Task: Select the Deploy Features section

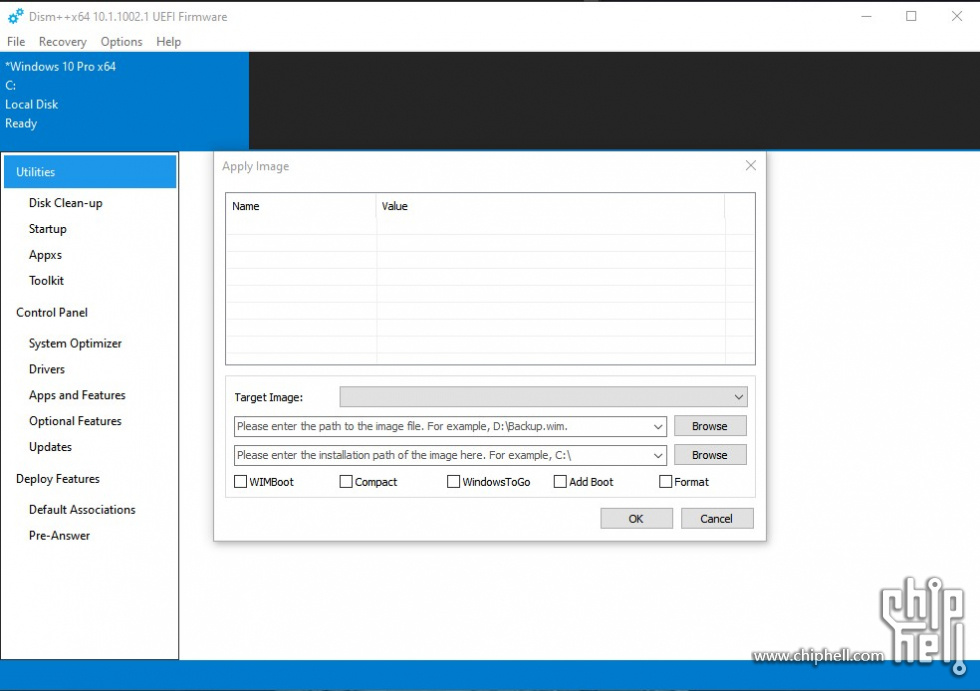Action: click(x=58, y=479)
